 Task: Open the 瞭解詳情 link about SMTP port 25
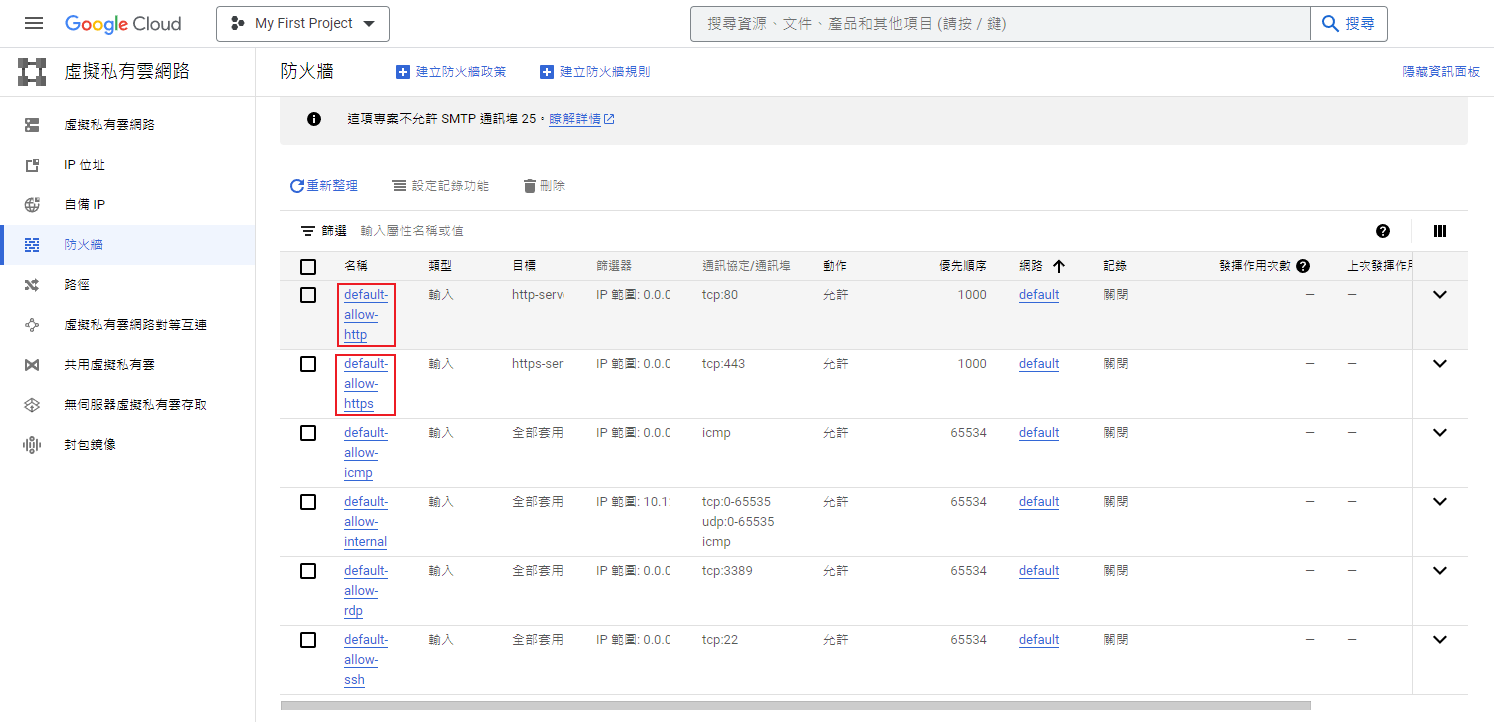[576, 118]
